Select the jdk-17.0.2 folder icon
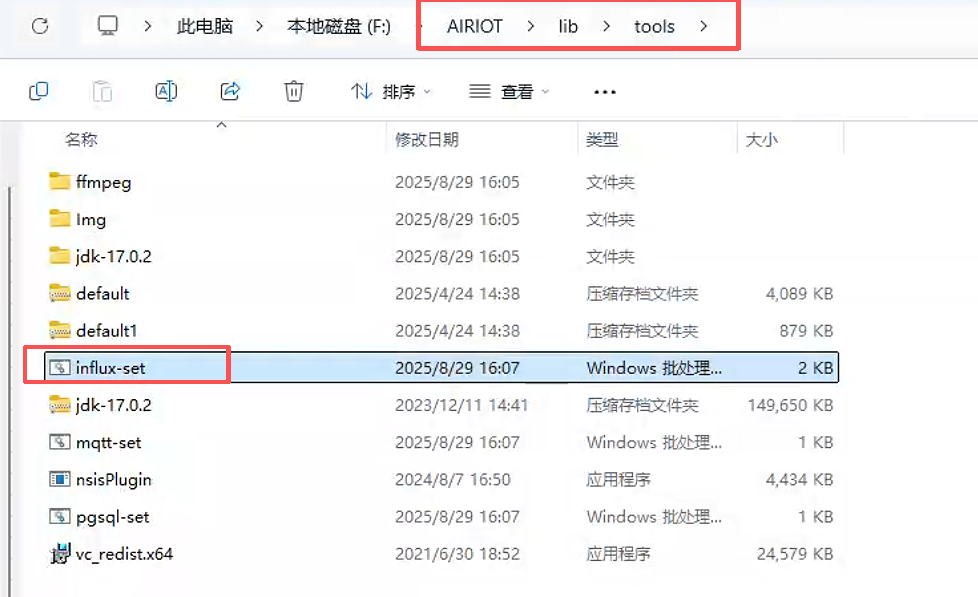 click(x=59, y=256)
